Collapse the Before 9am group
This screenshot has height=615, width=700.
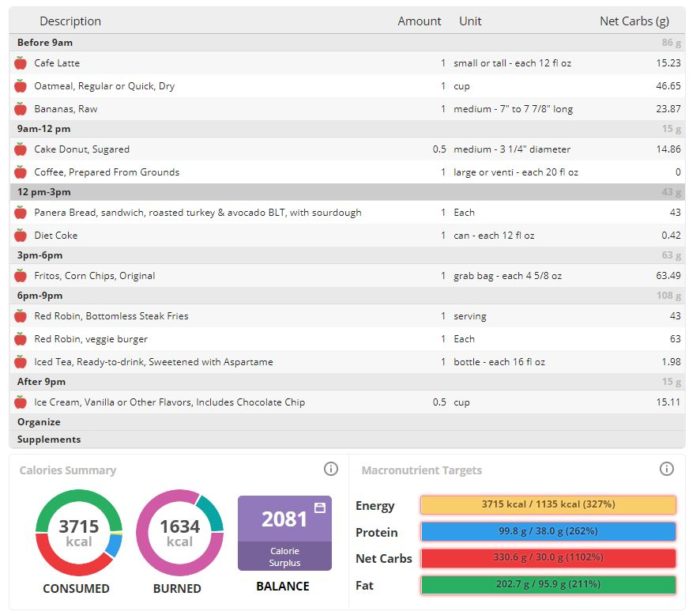347,42
